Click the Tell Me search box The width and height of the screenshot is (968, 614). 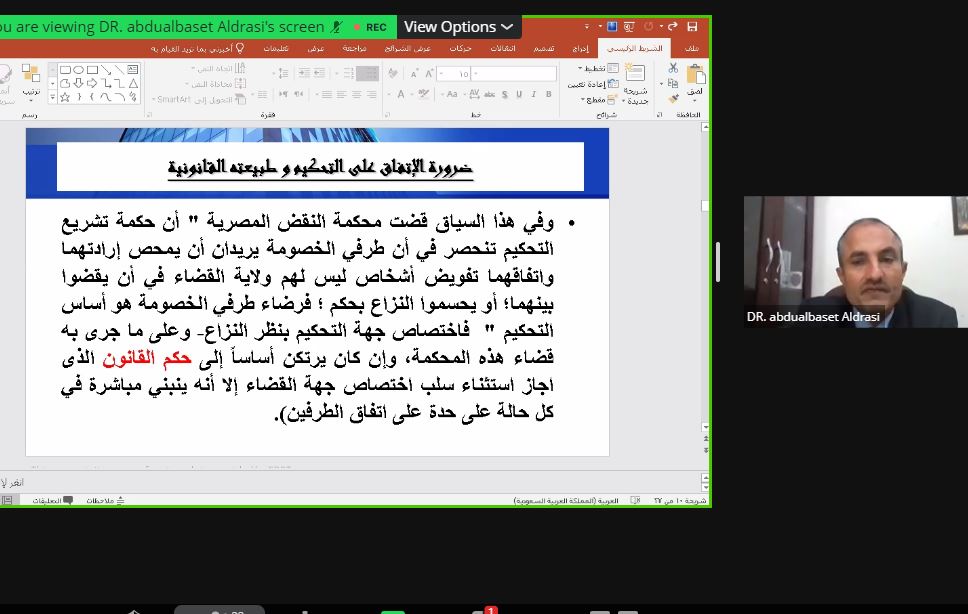[x=198, y=48]
